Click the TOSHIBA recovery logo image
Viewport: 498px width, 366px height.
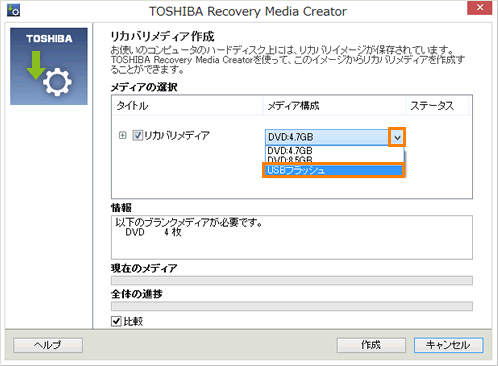click(49, 66)
